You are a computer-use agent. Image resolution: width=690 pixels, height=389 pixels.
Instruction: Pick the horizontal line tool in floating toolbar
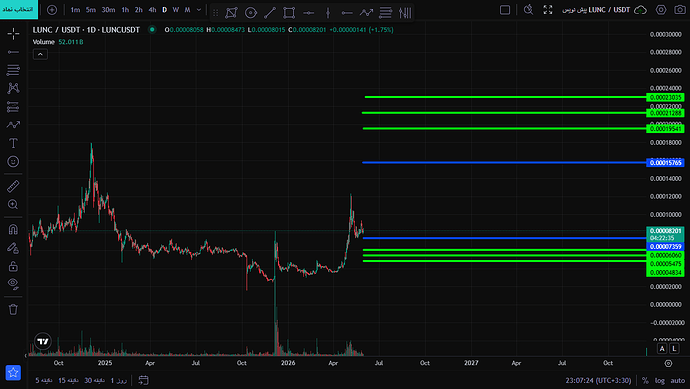[x=308, y=13]
